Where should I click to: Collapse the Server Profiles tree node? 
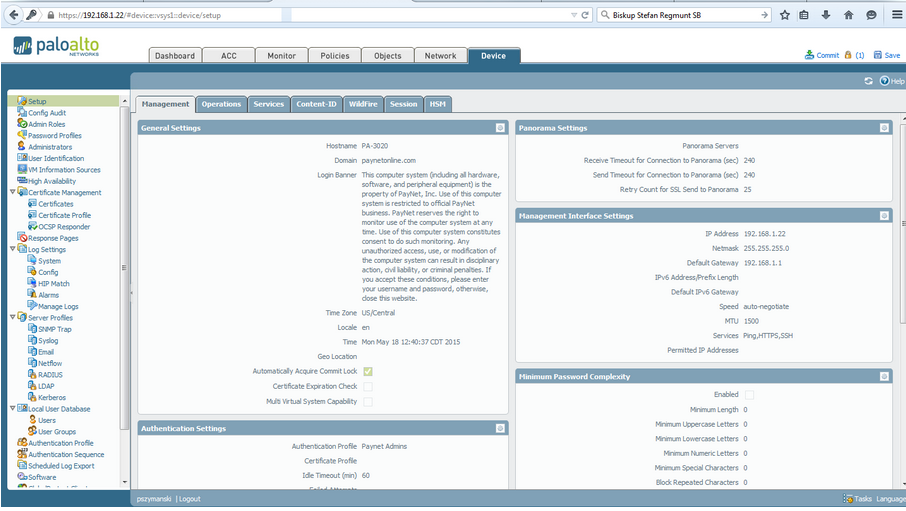pyautogui.click(x=13, y=317)
